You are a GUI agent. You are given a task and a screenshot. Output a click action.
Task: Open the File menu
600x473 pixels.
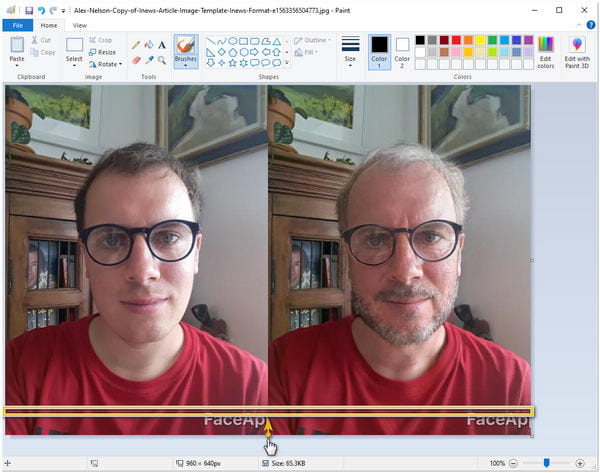tap(18, 25)
